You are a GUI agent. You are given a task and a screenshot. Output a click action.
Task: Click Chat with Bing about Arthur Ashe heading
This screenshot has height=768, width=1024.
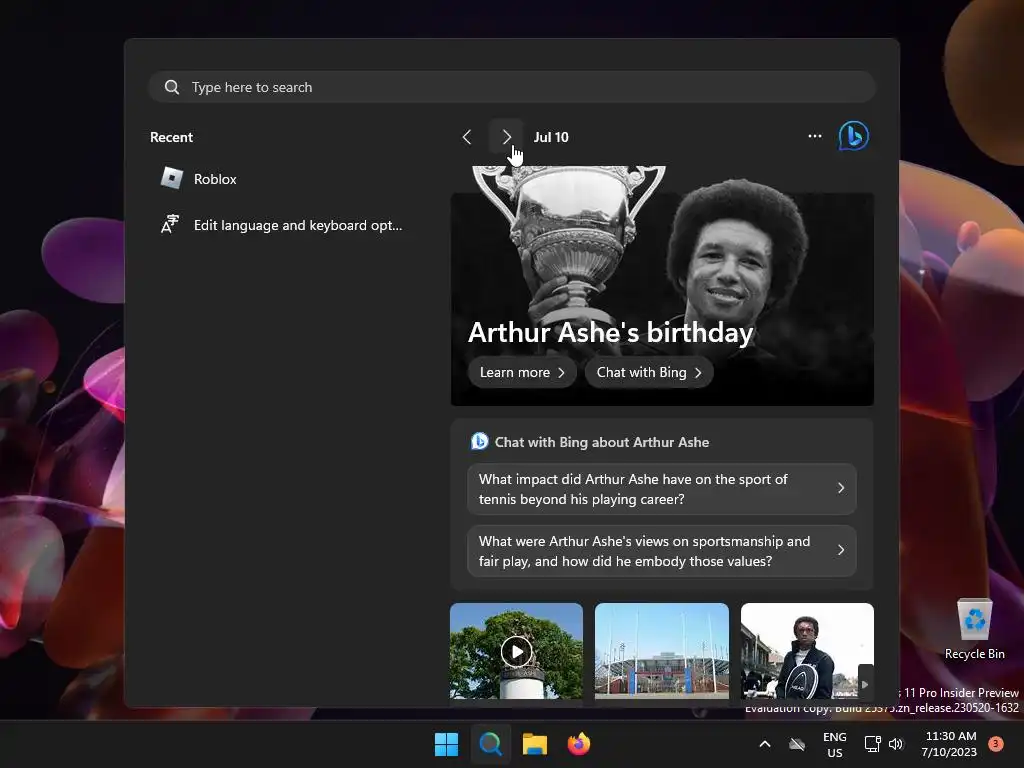[x=601, y=442]
